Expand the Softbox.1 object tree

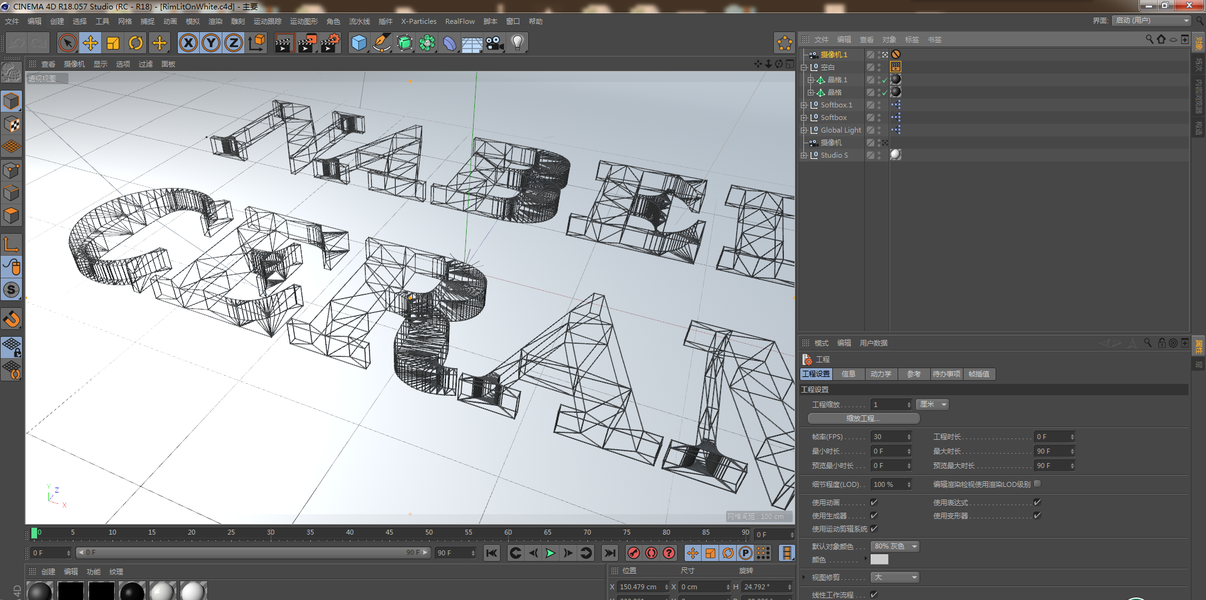(803, 105)
